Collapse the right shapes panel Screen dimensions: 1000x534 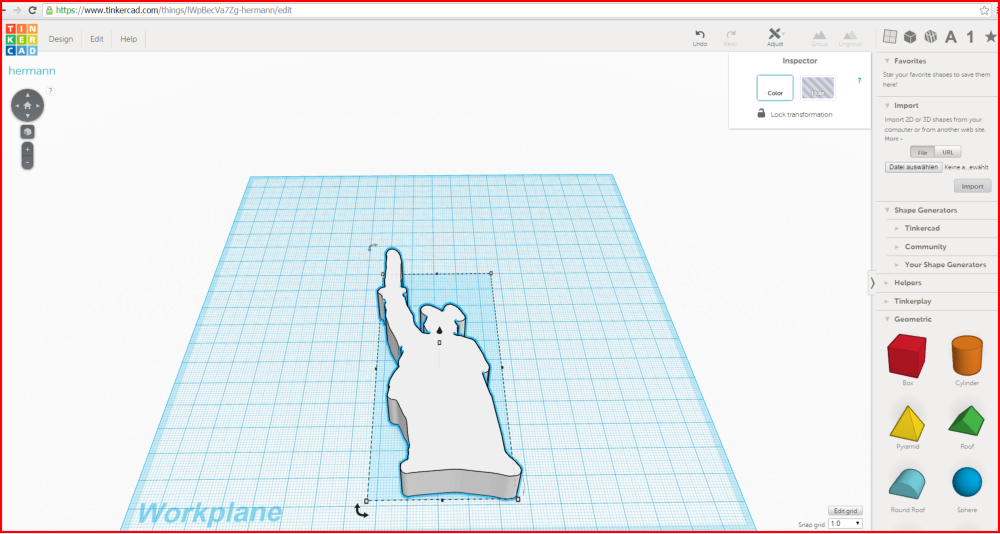coord(872,283)
